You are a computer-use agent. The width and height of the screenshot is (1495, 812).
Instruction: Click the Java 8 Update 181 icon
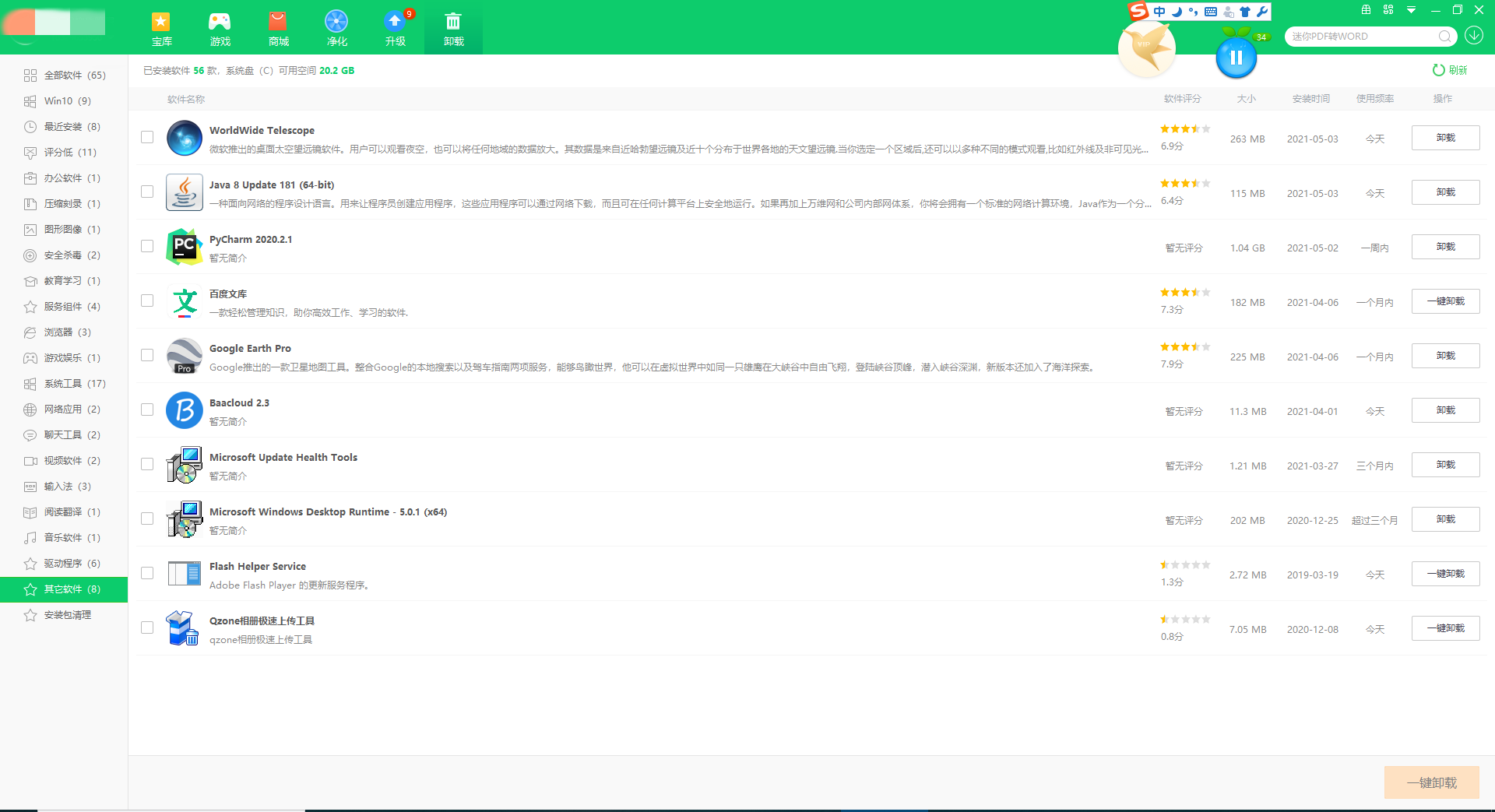click(185, 193)
